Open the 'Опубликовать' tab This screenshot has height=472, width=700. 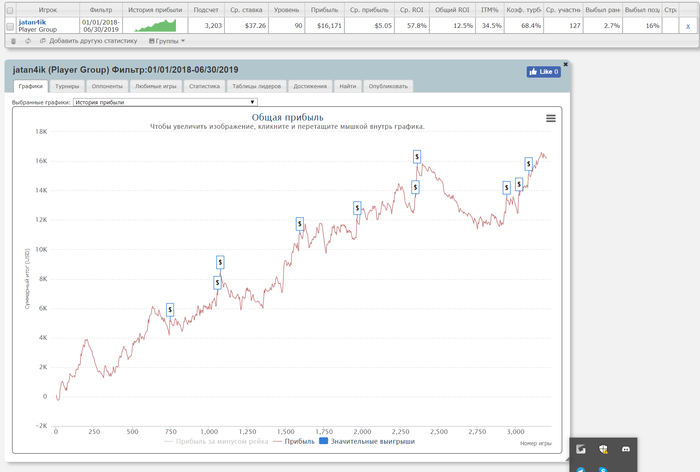click(x=388, y=86)
